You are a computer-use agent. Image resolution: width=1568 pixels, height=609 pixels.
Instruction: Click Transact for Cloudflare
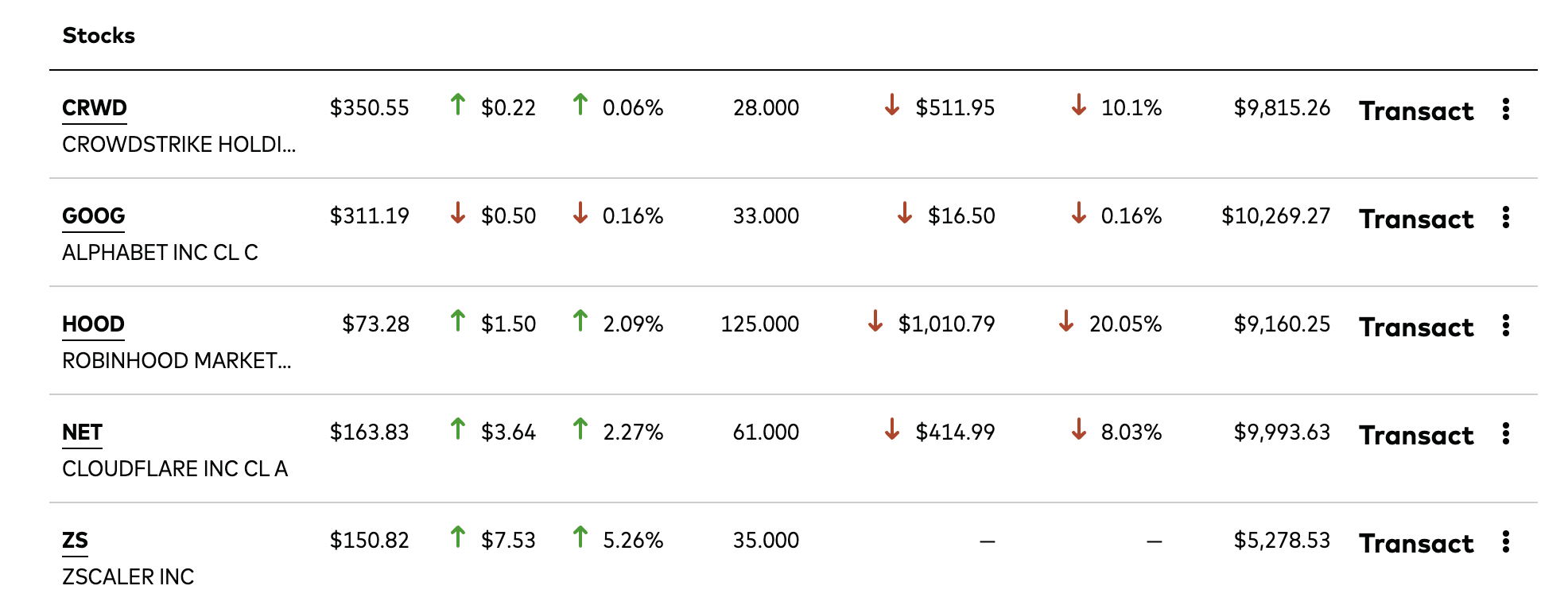[x=1416, y=435]
